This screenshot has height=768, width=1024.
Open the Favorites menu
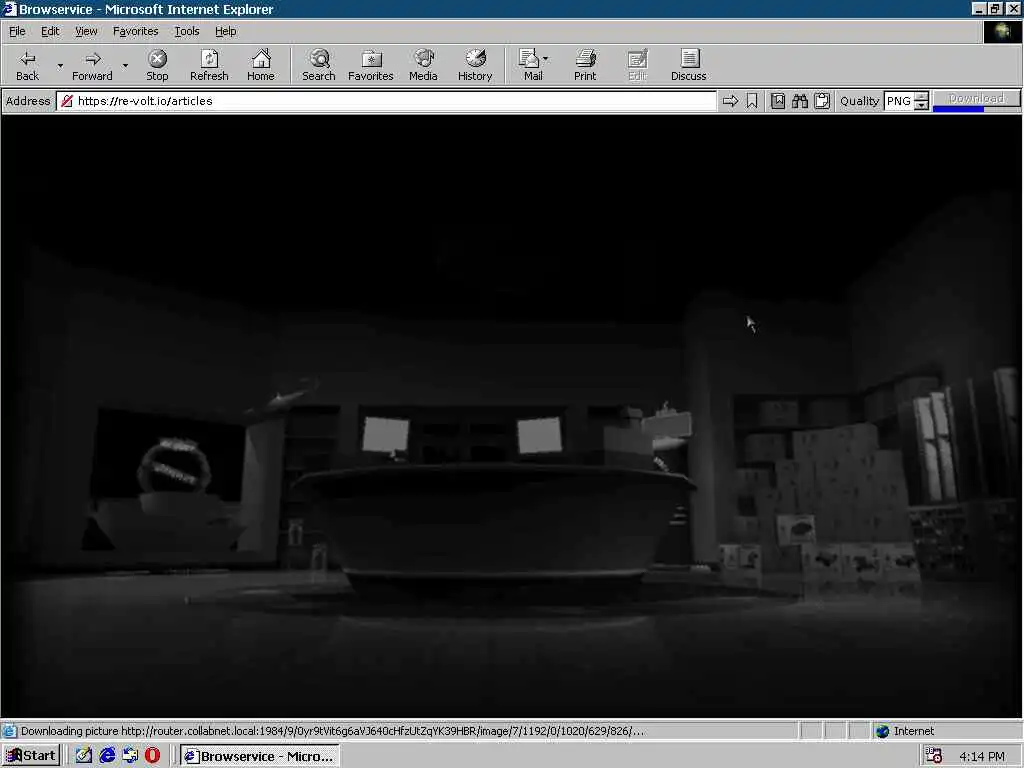pos(135,31)
